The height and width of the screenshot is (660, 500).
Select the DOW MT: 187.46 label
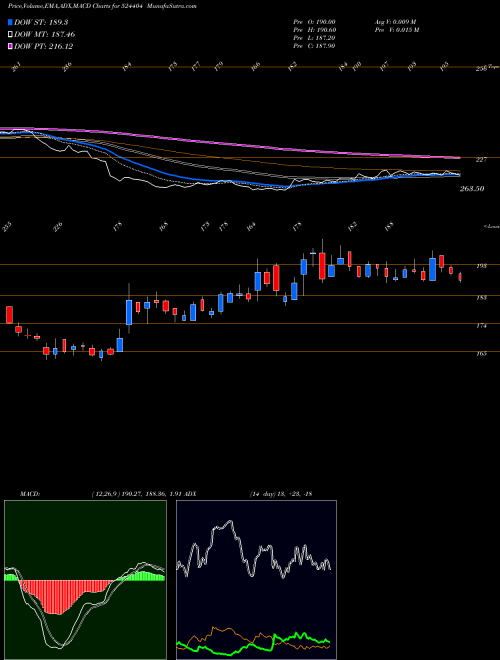45,35
